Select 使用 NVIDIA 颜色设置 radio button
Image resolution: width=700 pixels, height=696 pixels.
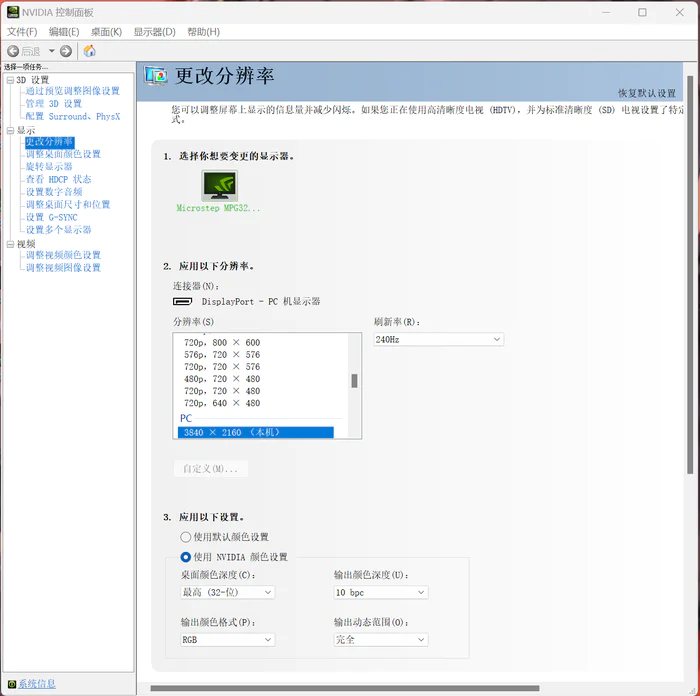[x=185, y=557]
